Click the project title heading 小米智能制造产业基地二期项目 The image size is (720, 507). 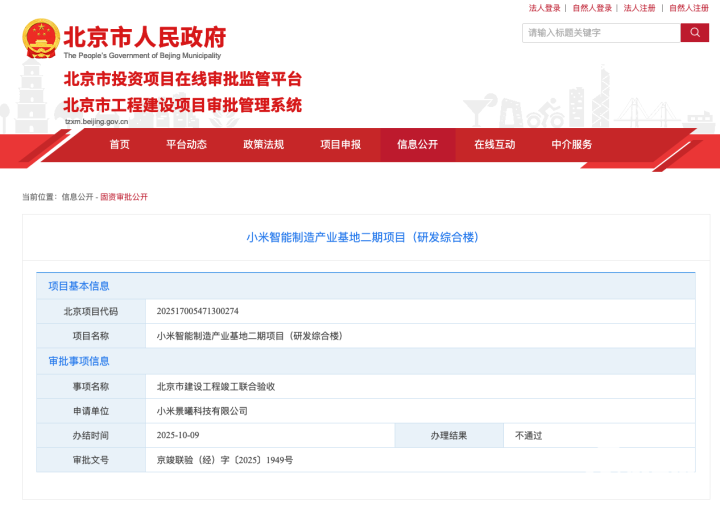pyautogui.click(x=363, y=238)
